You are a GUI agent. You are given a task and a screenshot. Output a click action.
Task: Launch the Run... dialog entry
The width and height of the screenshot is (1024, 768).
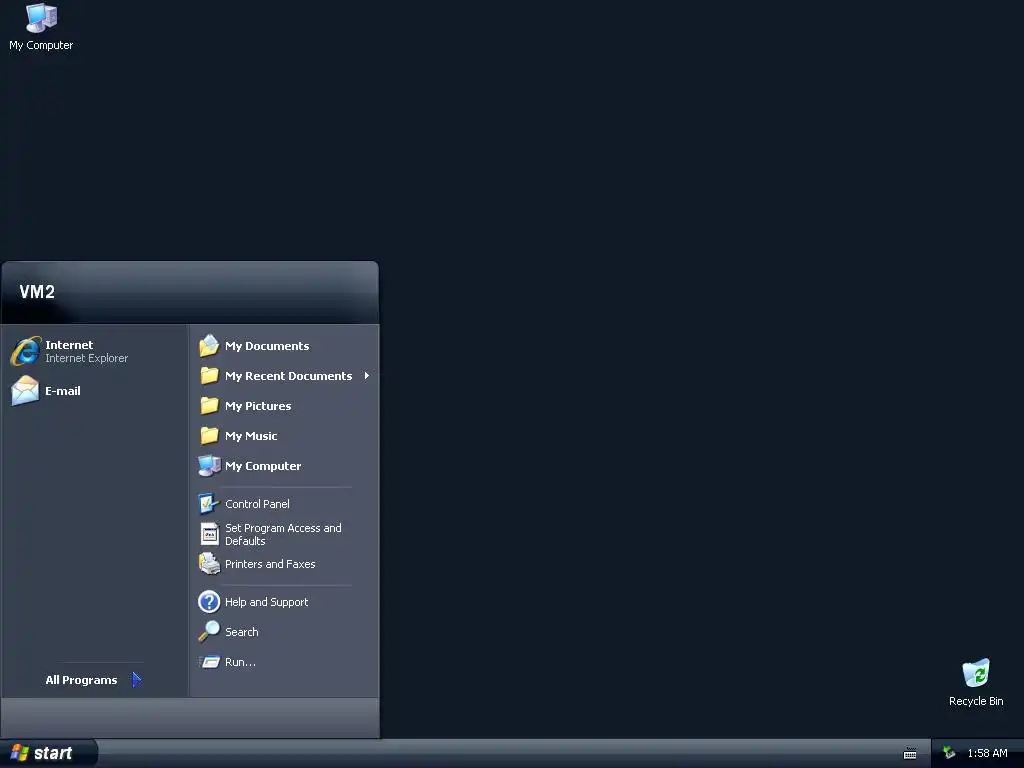(240, 662)
